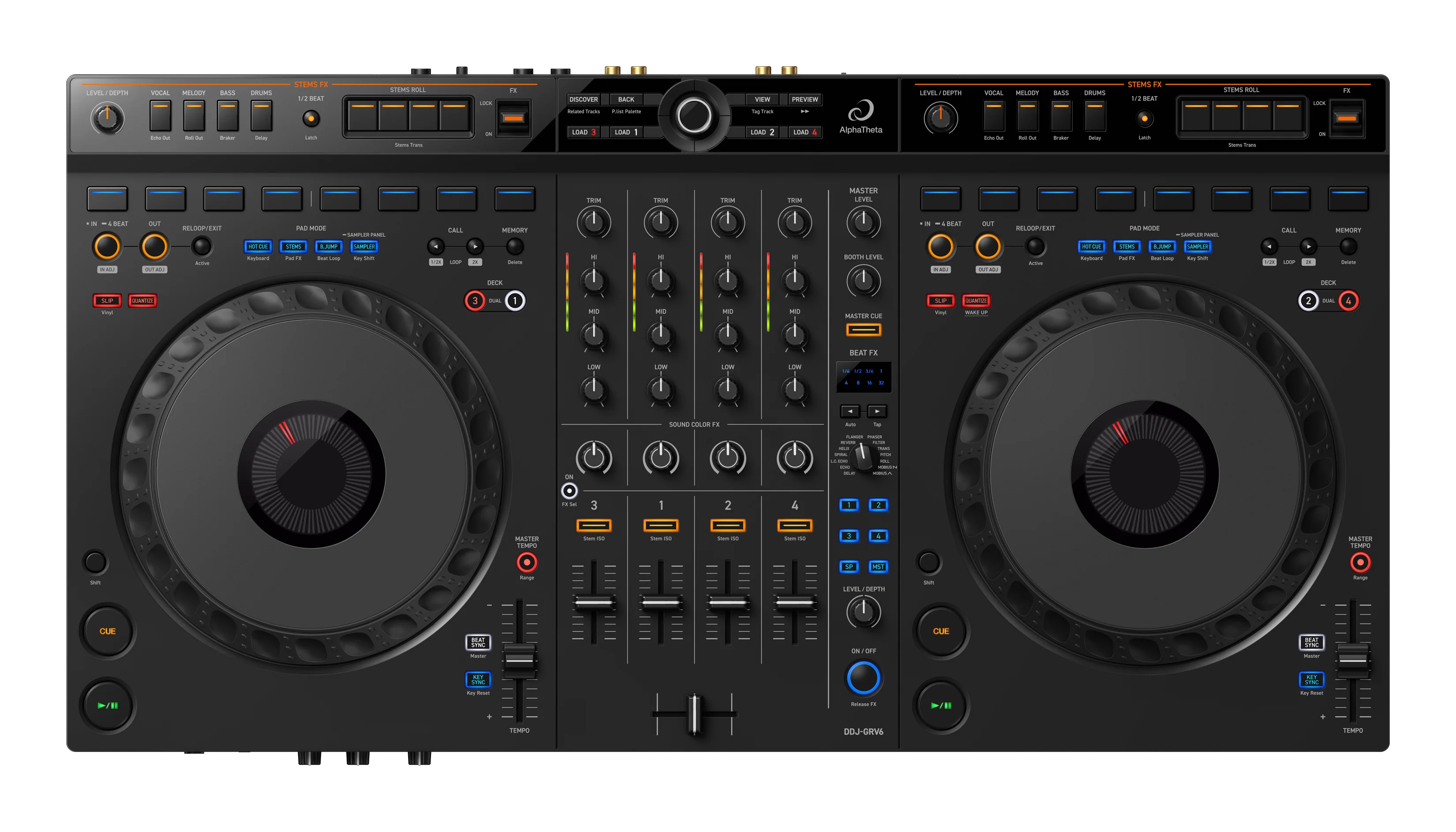Click the left Stems FX VOCAL button
This screenshot has width=1456, height=832.
[160, 116]
